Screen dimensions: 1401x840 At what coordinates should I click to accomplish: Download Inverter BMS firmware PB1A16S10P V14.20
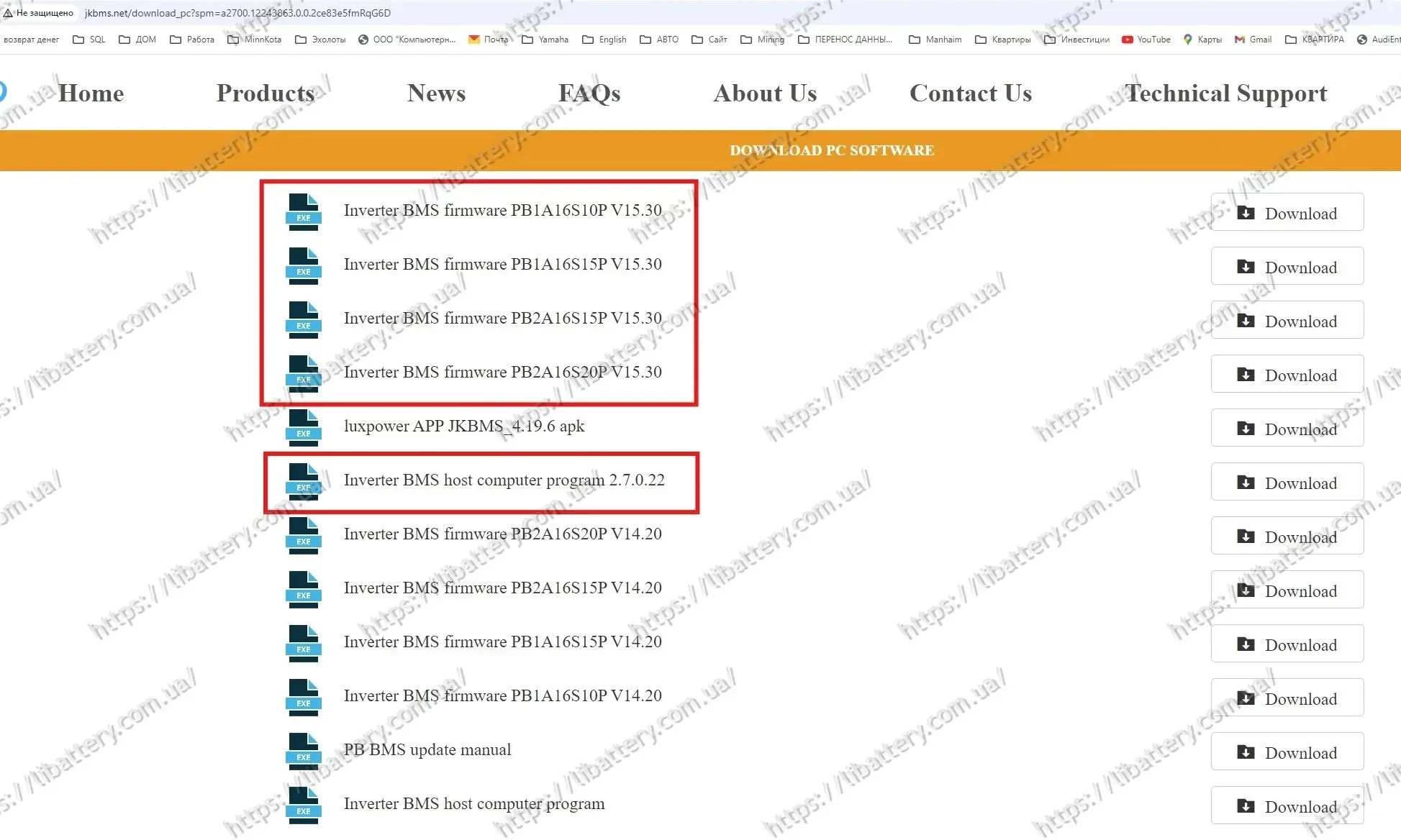1287,698
